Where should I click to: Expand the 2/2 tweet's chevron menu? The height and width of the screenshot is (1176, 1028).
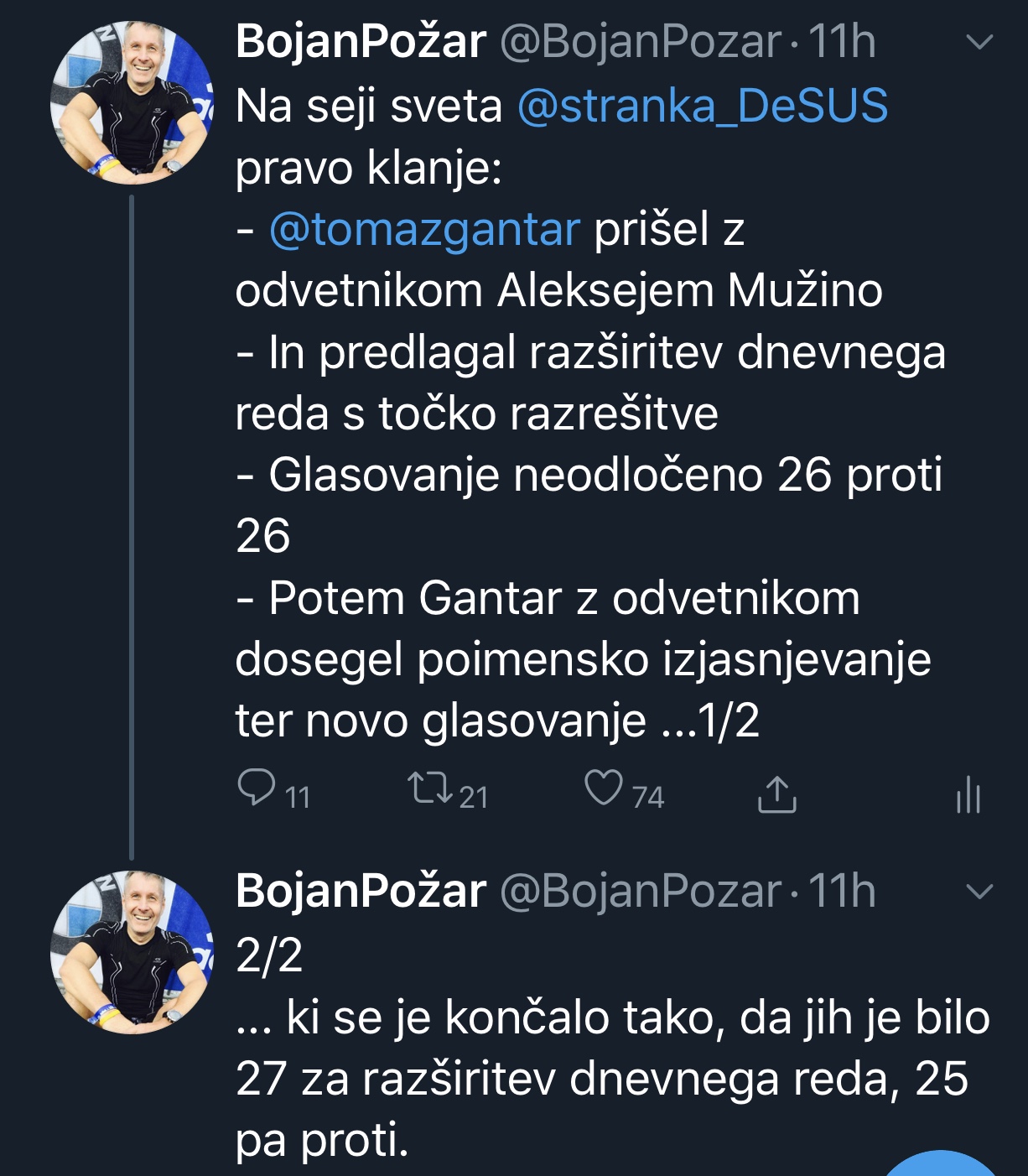click(979, 891)
